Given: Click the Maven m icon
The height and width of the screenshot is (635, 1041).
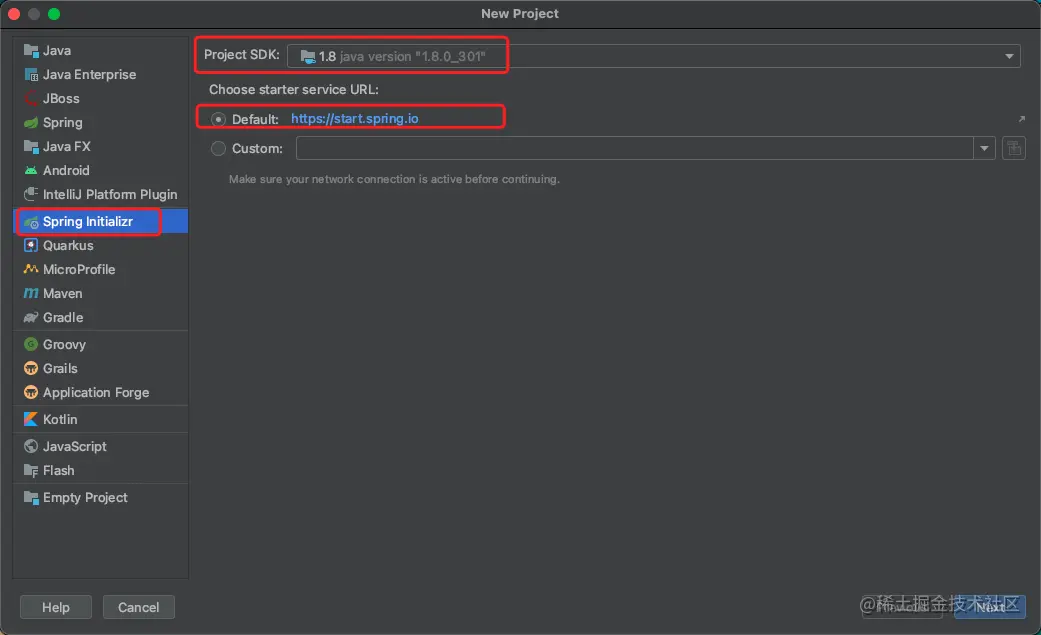Looking at the screenshot, I should click(31, 294).
